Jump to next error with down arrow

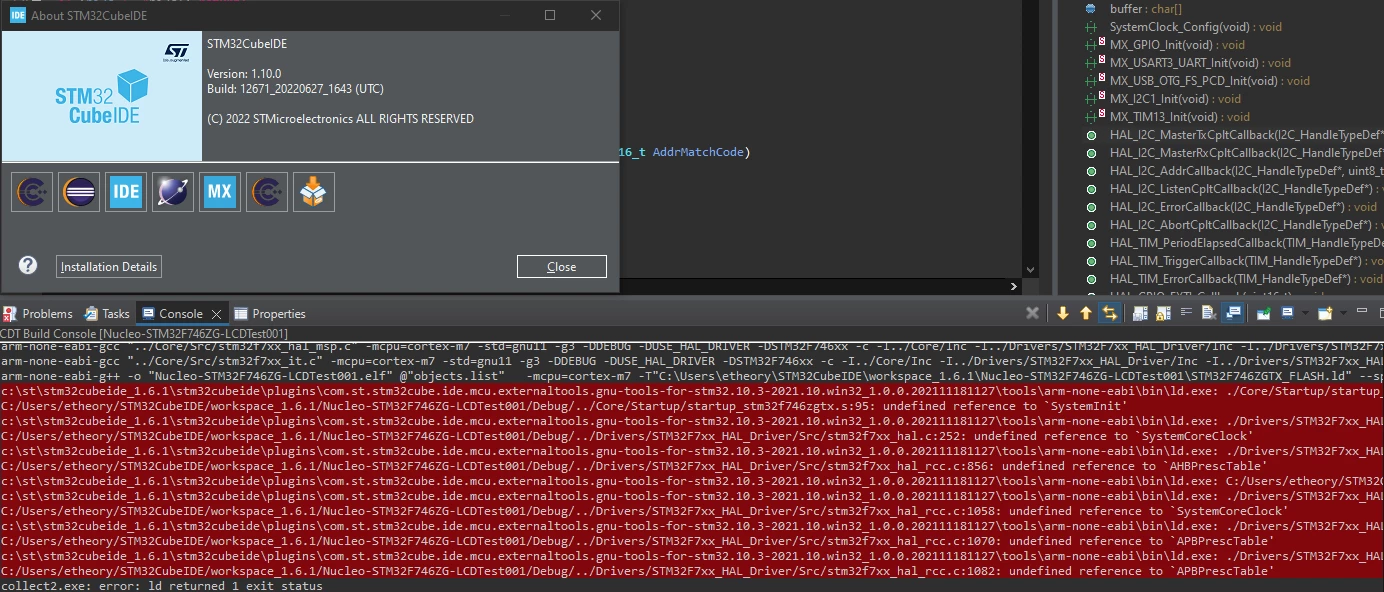click(1063, 313)
